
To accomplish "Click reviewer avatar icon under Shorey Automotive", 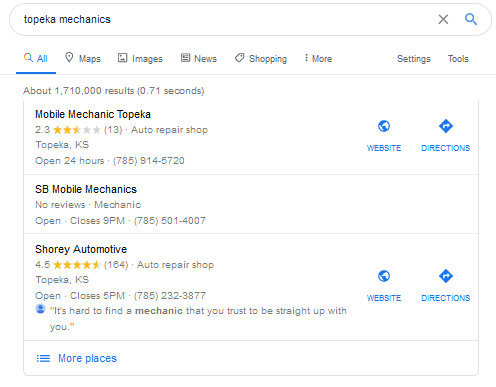I will click(x=40, y=309).
